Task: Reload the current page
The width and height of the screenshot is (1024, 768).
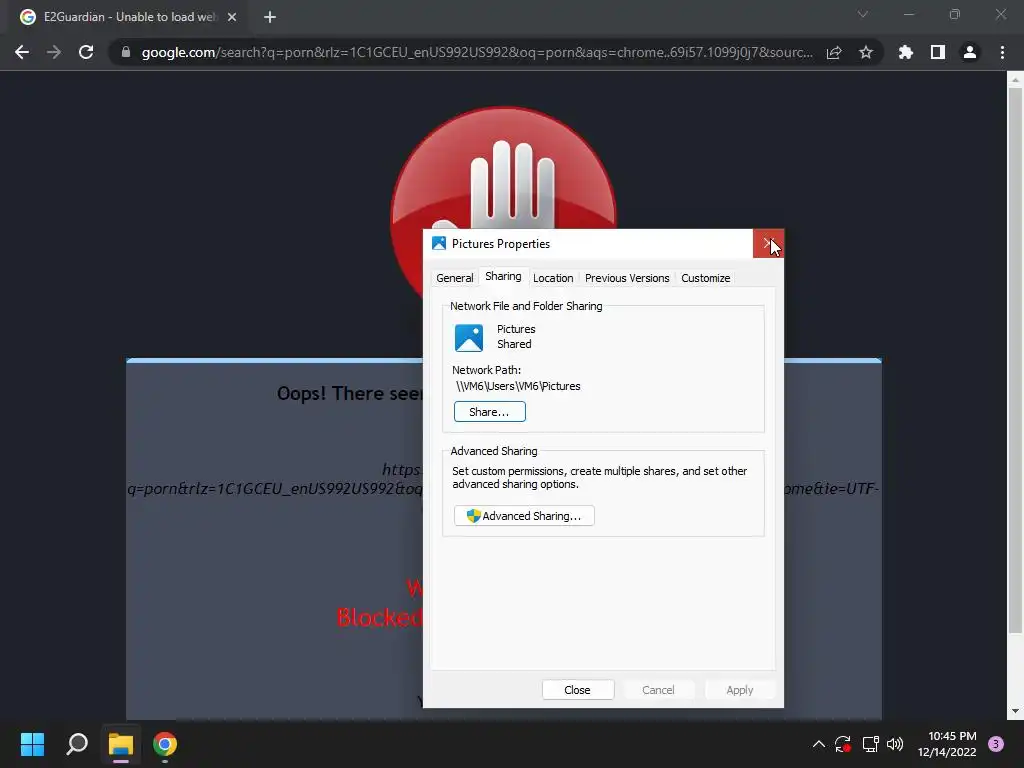Action: pyautogui.click(x=86, y=52)
